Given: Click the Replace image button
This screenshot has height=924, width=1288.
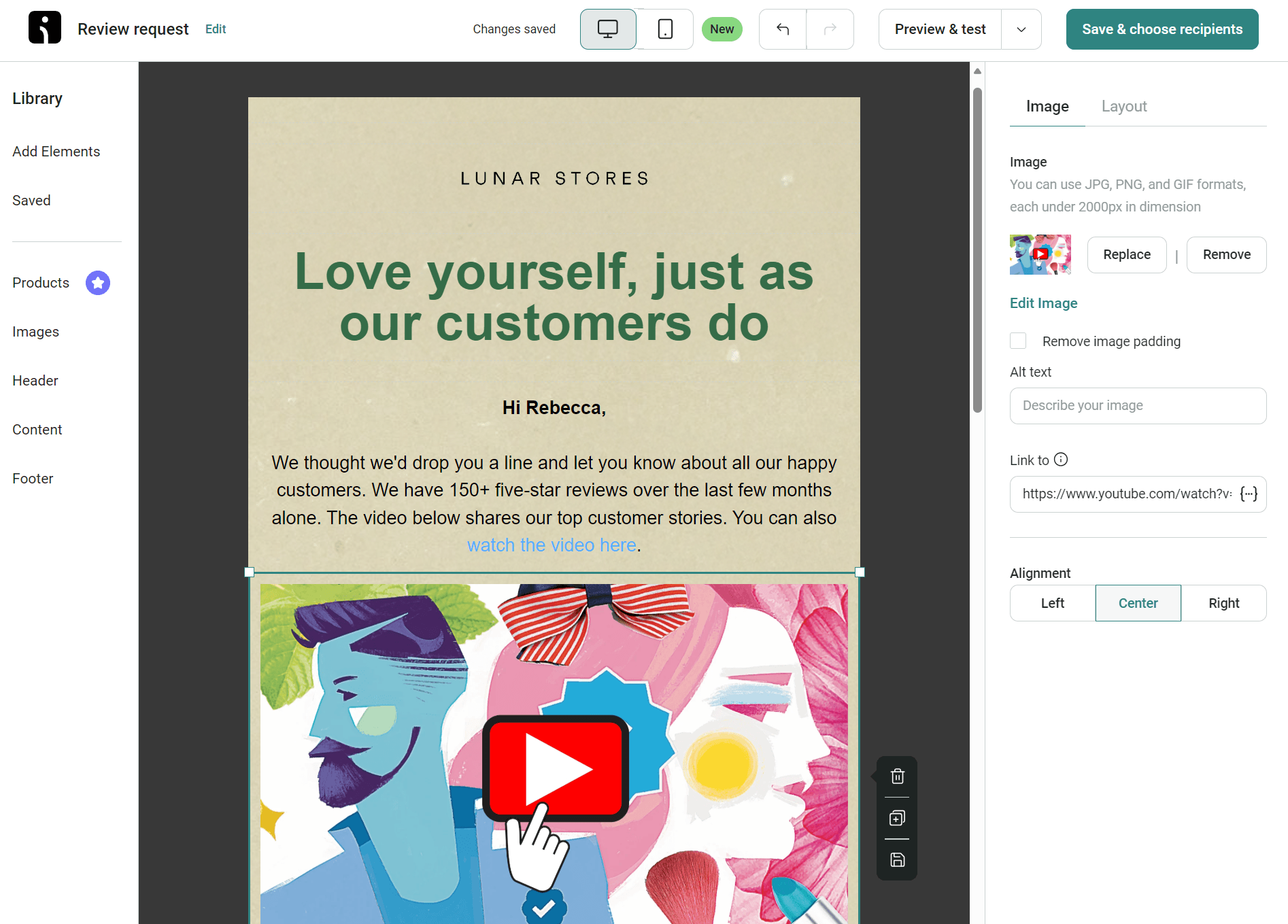Looking at the screenshot, I should tap(1127, 255).
